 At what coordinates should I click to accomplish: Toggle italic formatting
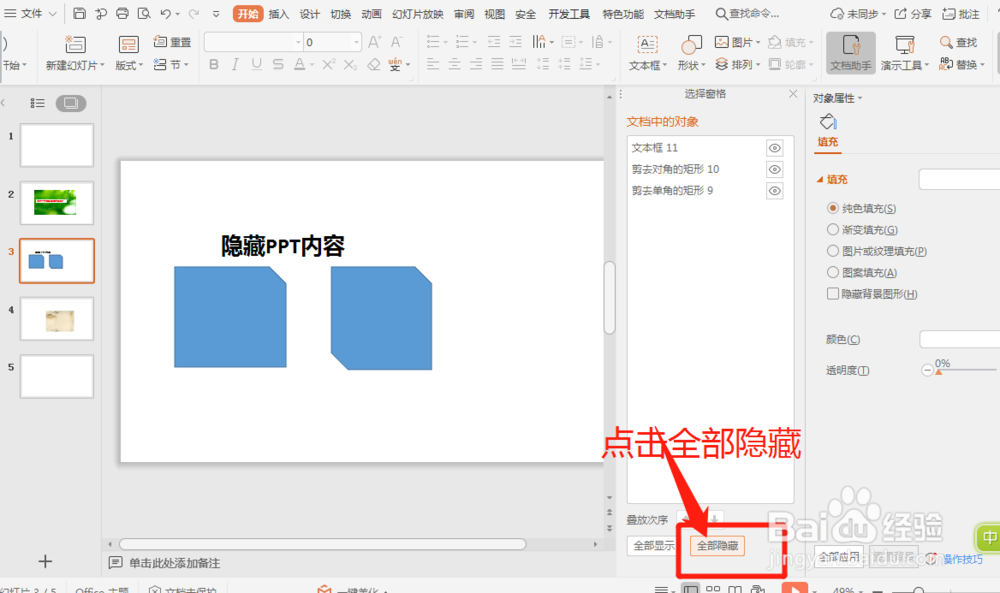235,64
